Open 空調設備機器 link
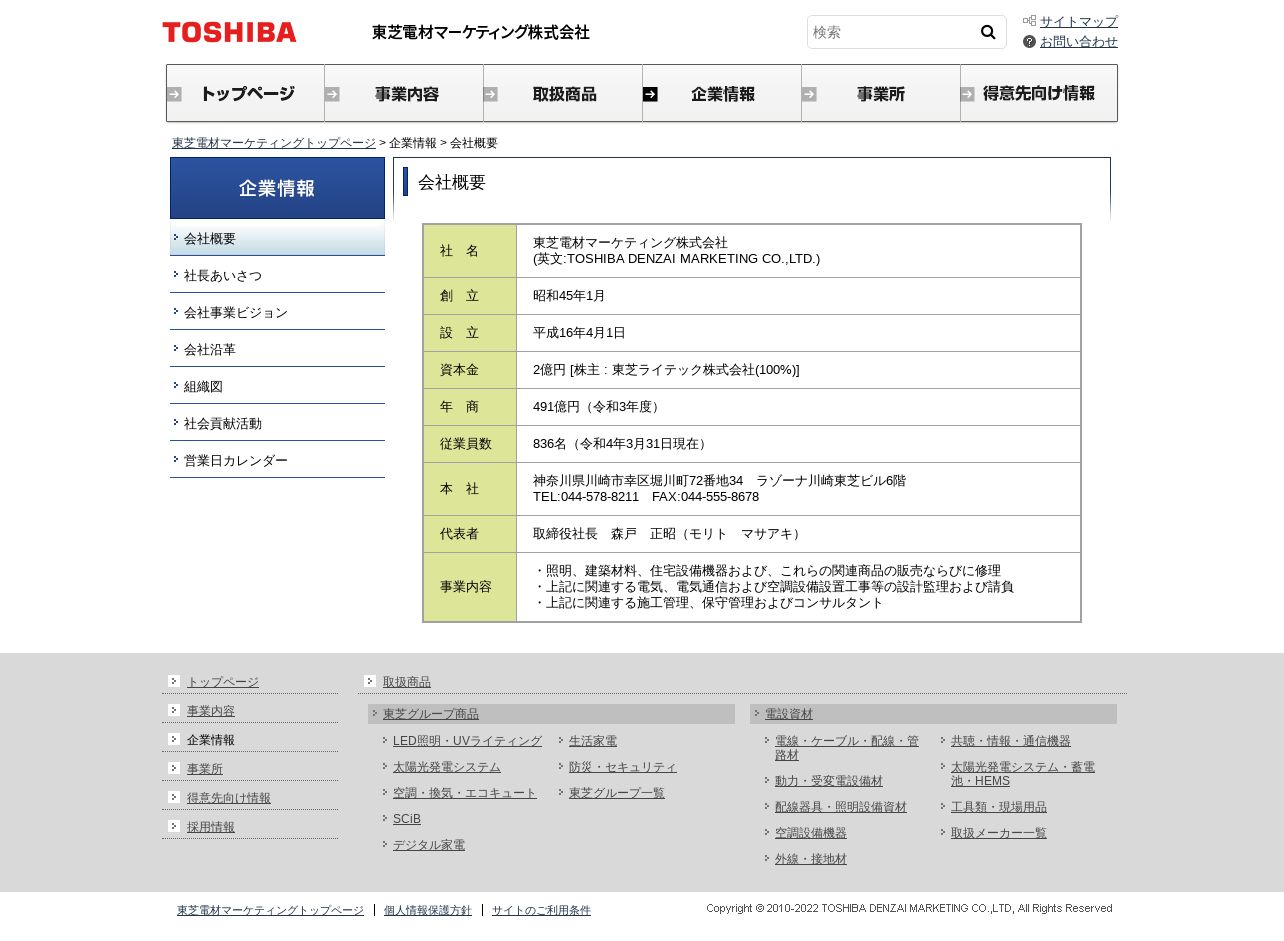Image resolution: width=1284 pixels, height=941 pixels. (811, 833)
